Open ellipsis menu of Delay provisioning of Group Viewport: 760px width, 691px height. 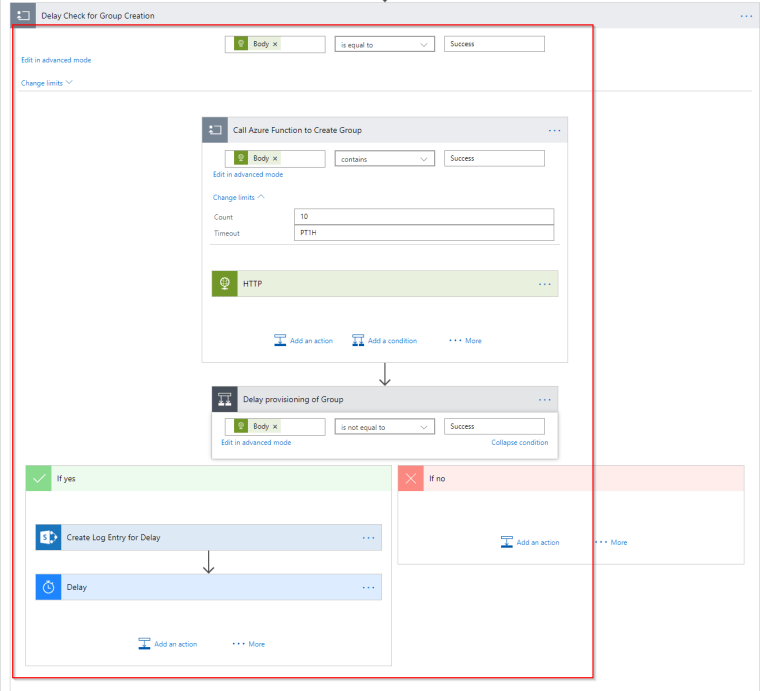[x=545, y=400]
